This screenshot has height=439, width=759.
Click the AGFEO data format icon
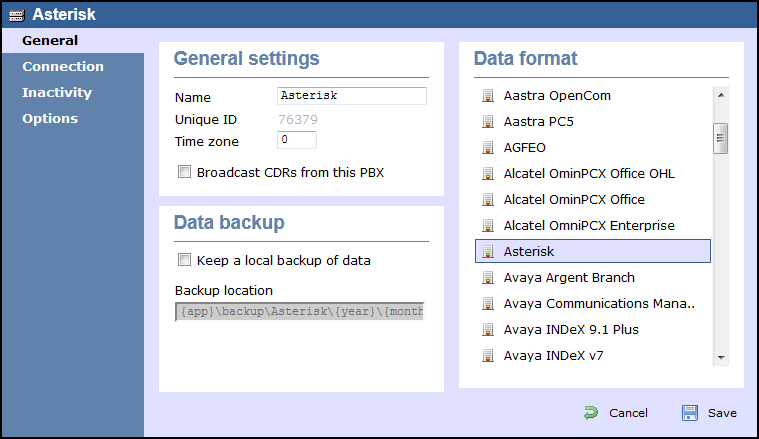(488, 147)
